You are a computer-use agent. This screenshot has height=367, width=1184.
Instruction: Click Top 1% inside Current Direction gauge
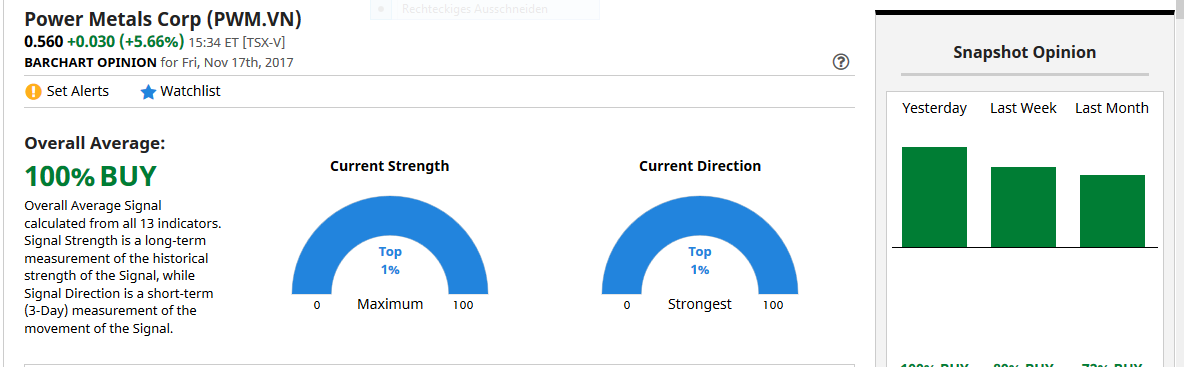point(699,261)
